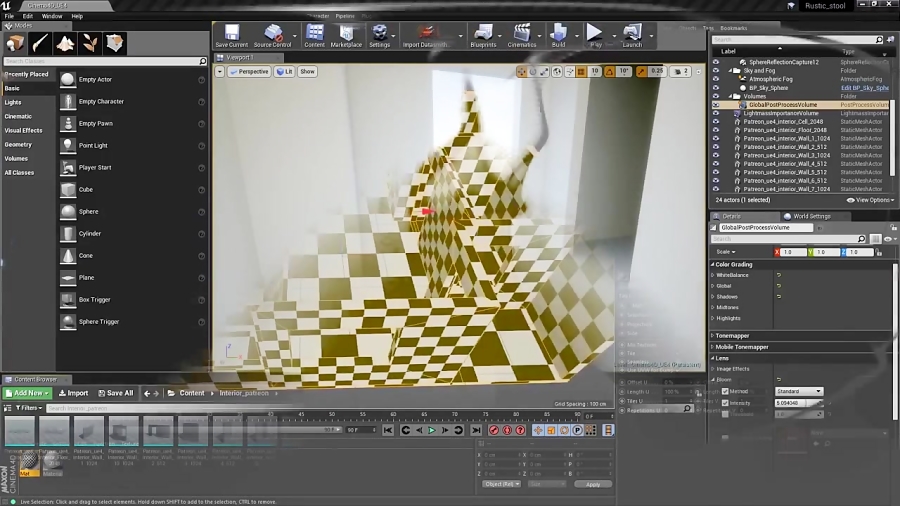Viewport: 900px width, 506px height.
Task: Open the File menu
Action: [x=9, y=16]
